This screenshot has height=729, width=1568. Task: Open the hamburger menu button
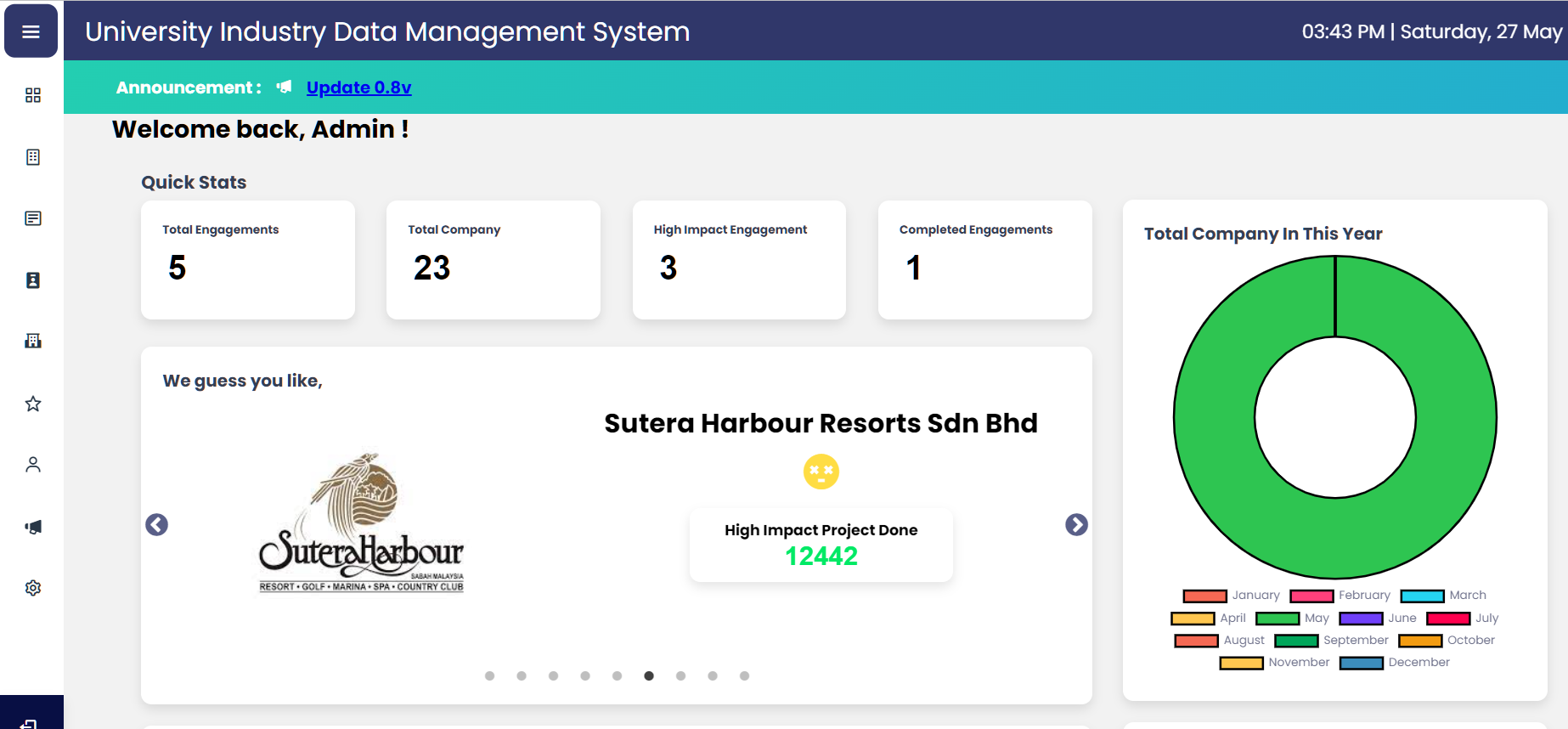pos(31,31)
